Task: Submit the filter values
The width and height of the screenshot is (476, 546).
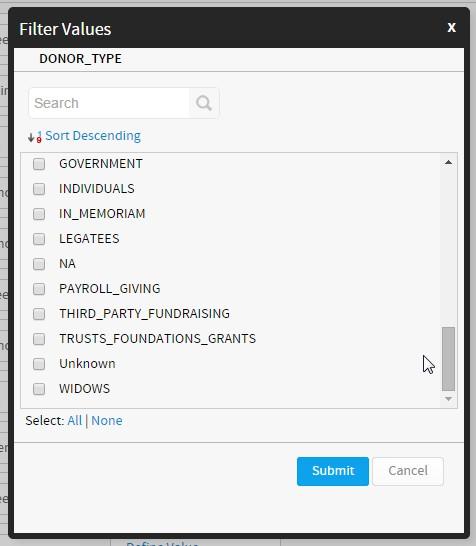Action: click(x=333, y=471)
